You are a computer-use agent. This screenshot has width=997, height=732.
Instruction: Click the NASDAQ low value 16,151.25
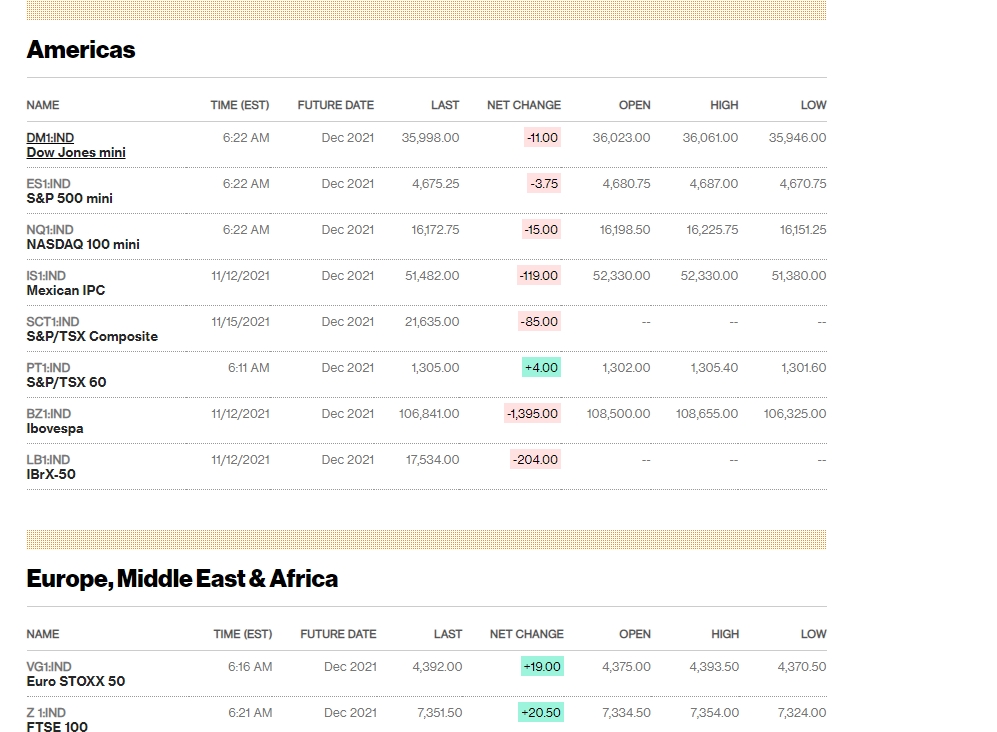(803, 230)
